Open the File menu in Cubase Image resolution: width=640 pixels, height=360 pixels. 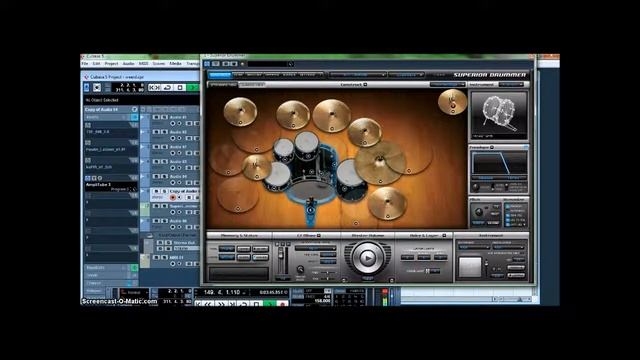85,64
